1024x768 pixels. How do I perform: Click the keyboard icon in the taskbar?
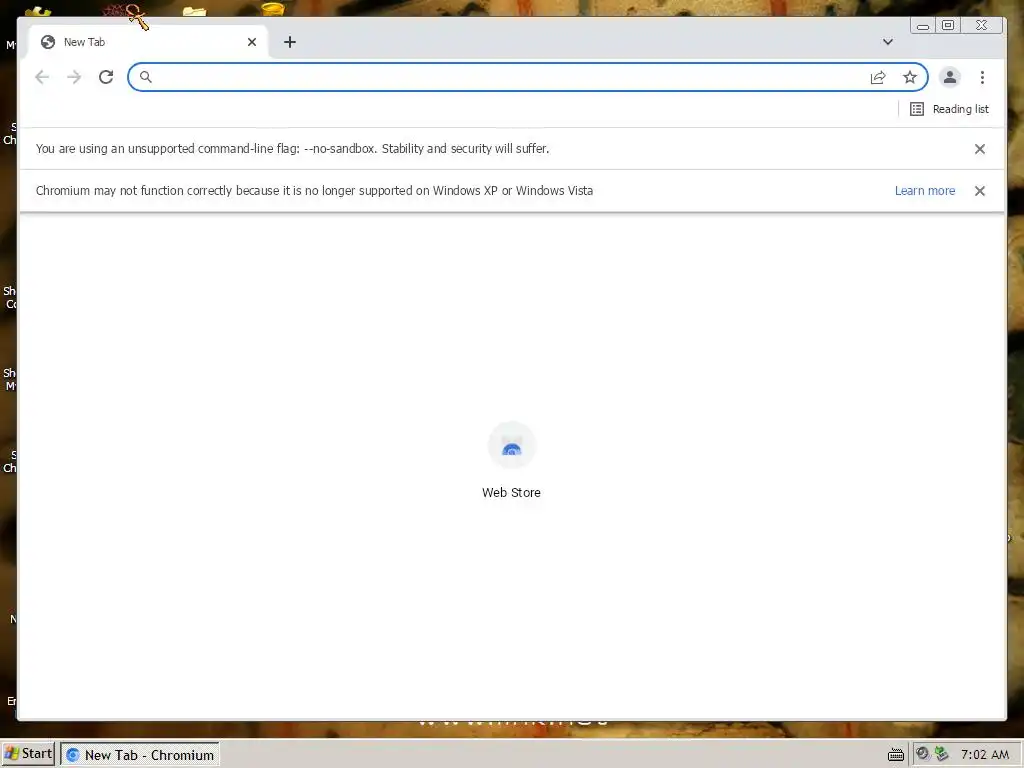(896, 755)
